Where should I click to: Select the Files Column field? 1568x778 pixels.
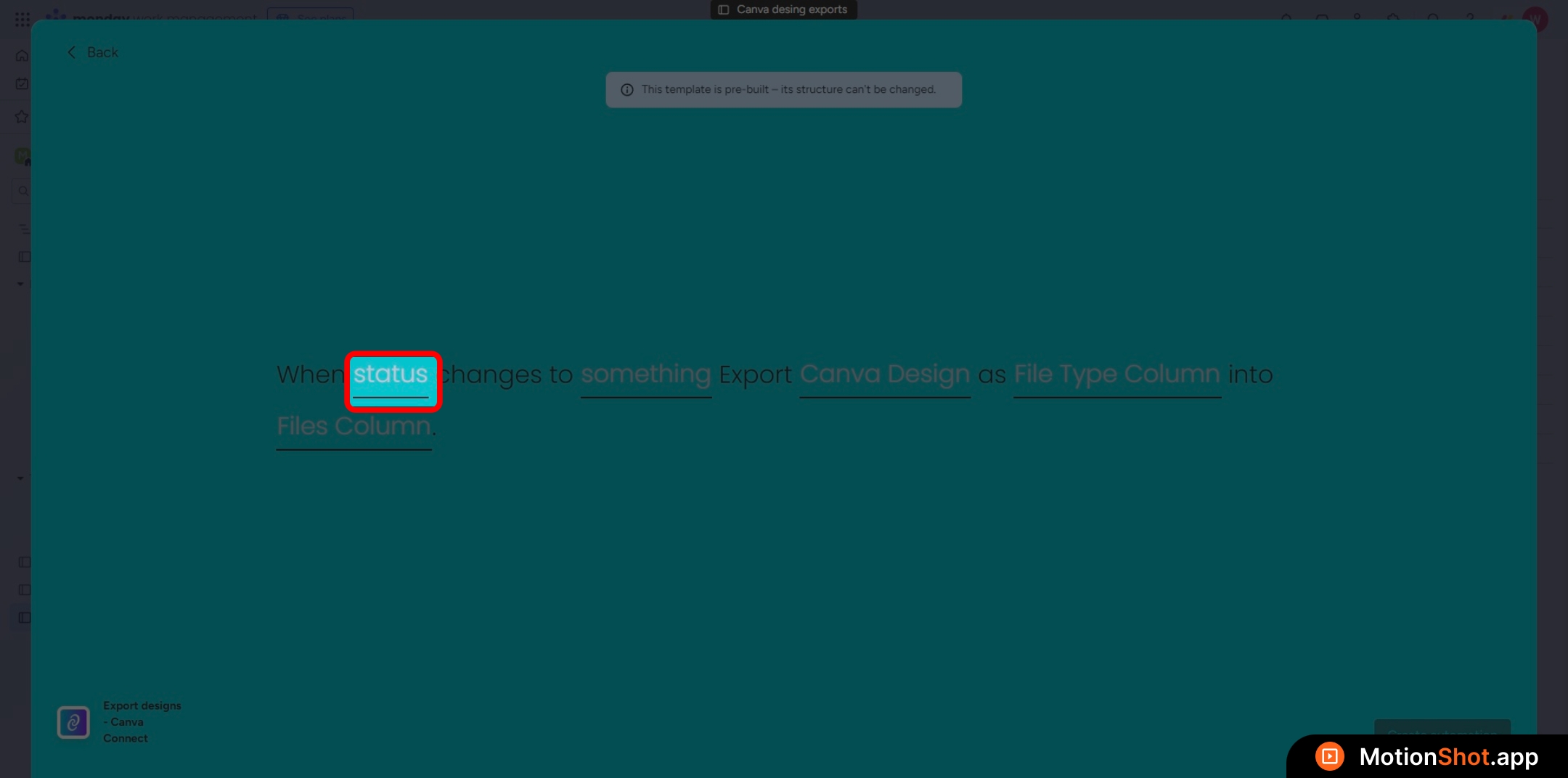click(x=354, y=427)
